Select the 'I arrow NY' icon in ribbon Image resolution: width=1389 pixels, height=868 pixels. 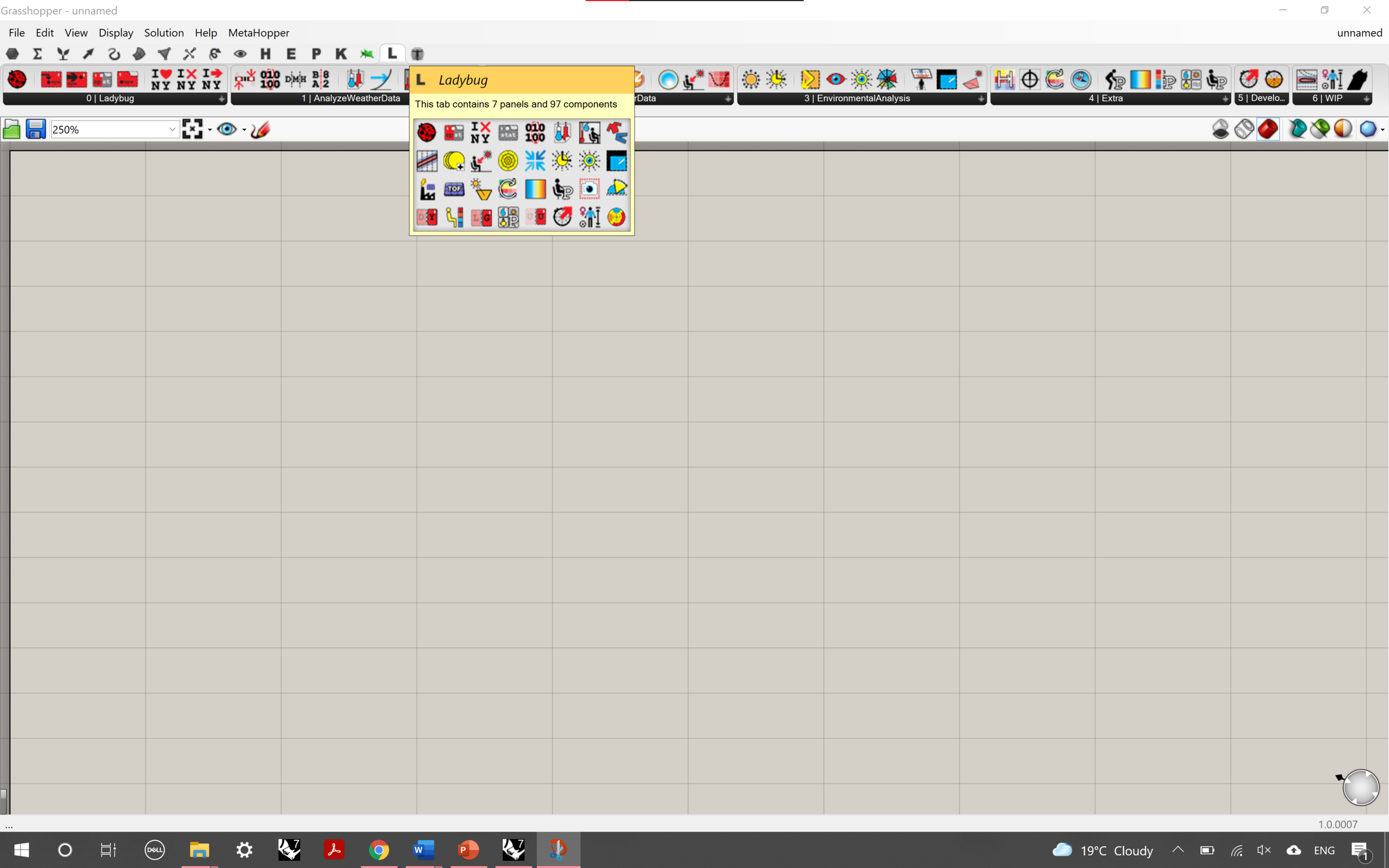(x=212, y=79)
